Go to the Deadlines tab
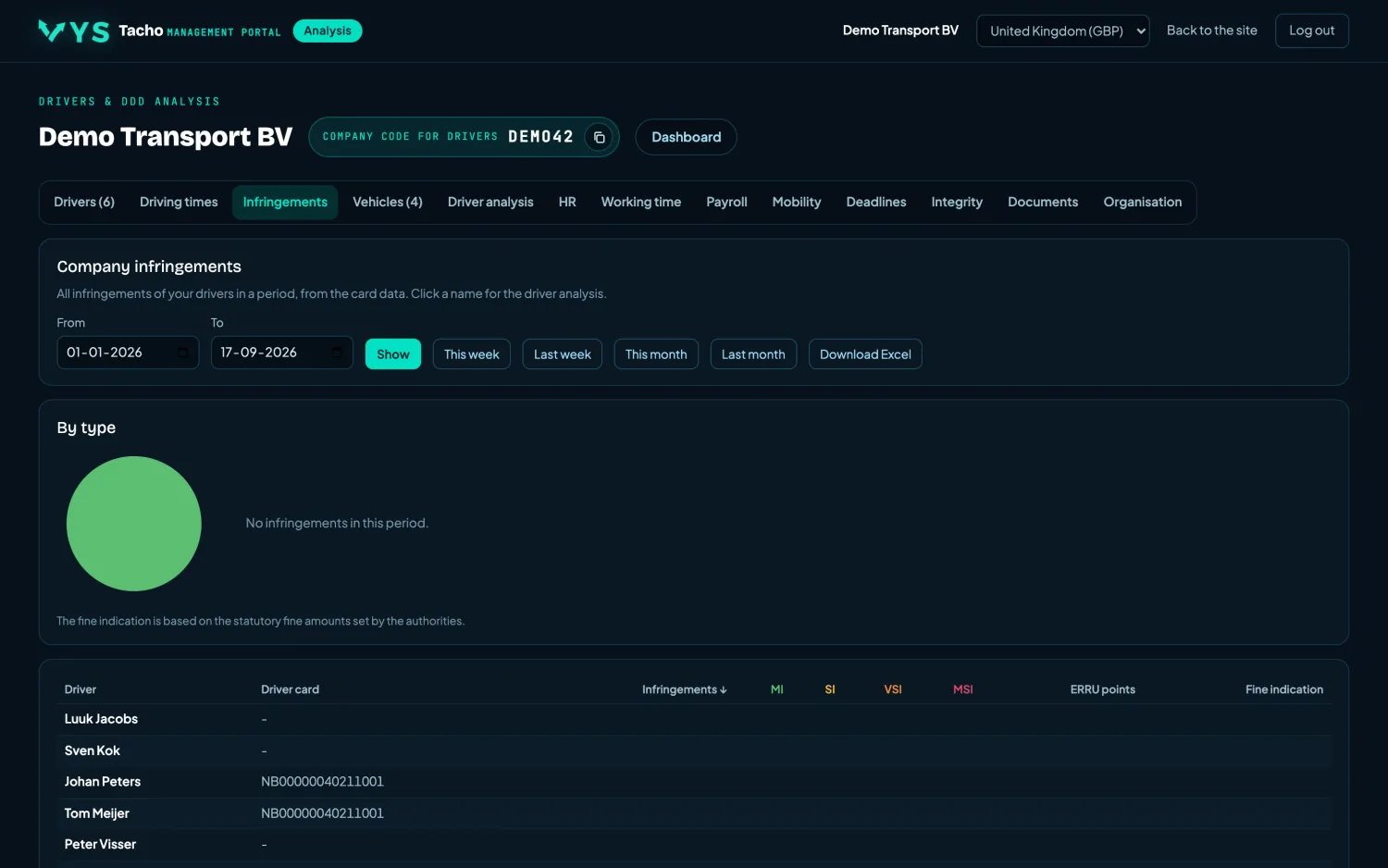The width and height of the screenshot is (1388, 868). pyautogui.click(x=876, y=202)
